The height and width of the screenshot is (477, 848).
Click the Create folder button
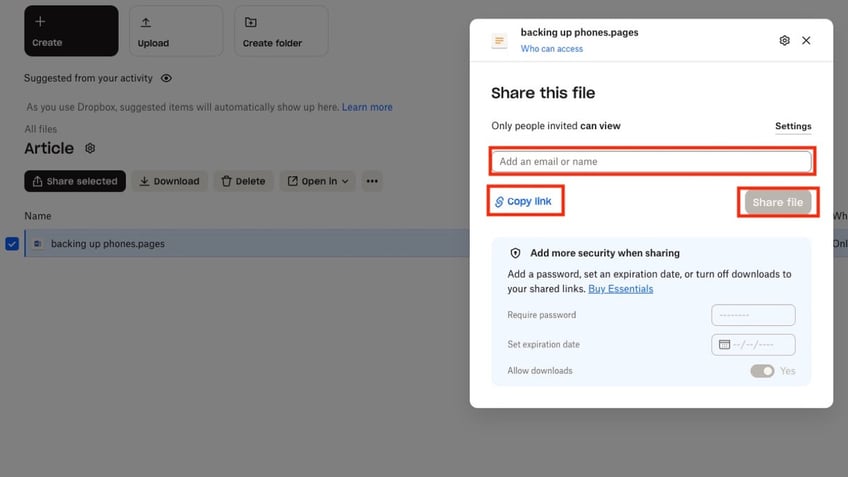pyautogui.click(x=281, y=31)
